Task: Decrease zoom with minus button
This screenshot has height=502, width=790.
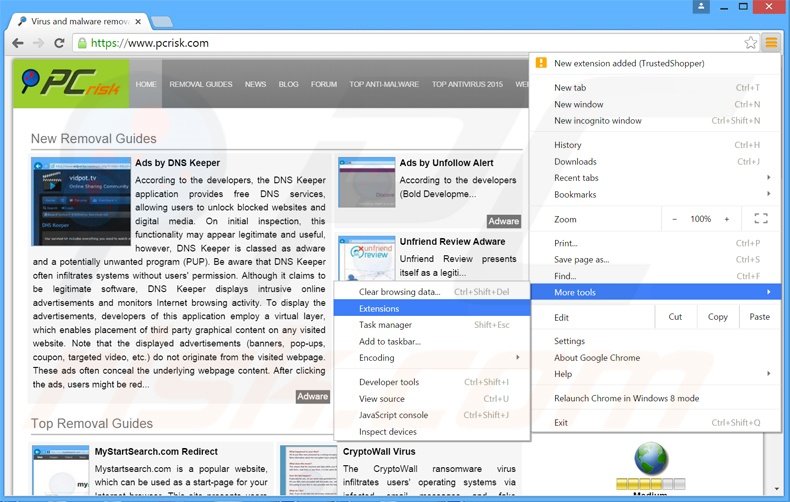Action: coord(674,219)
